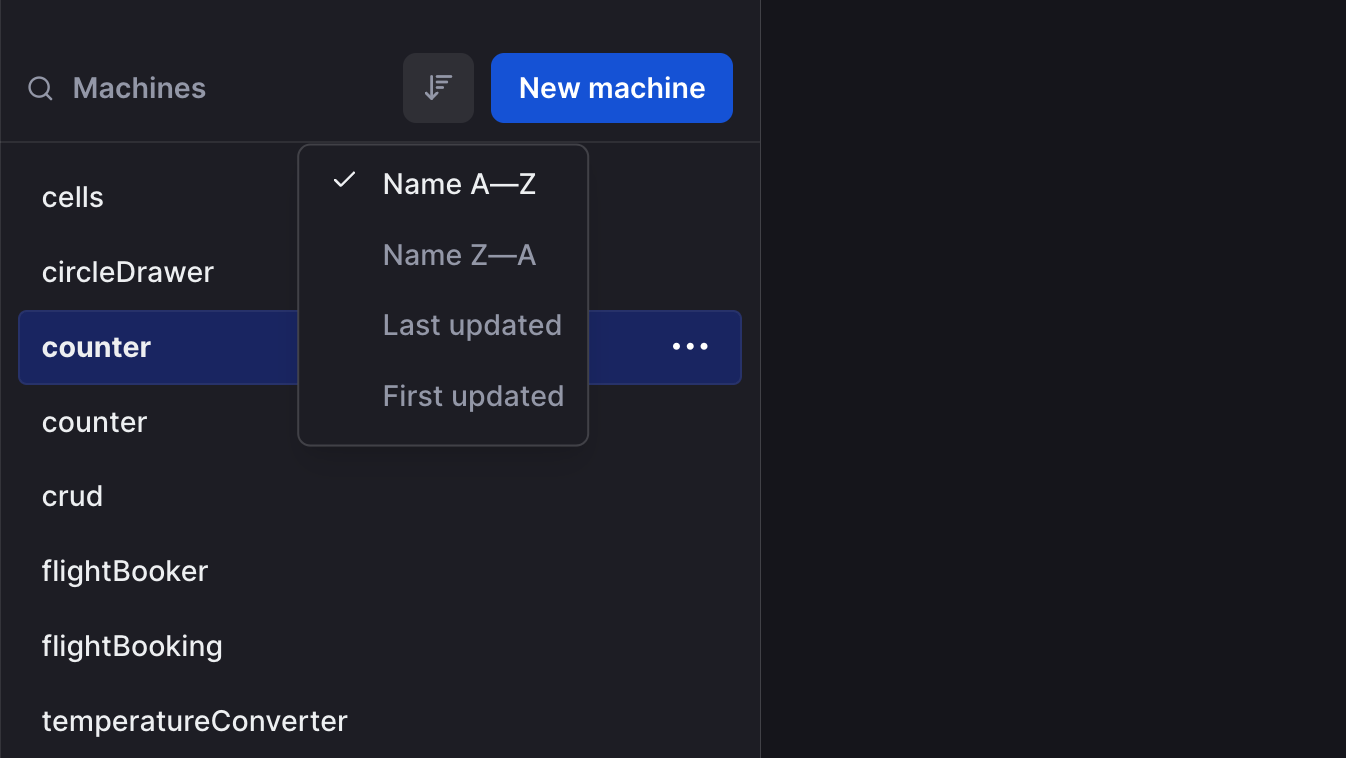
Task: Open the crud machine
Action: 72,496
